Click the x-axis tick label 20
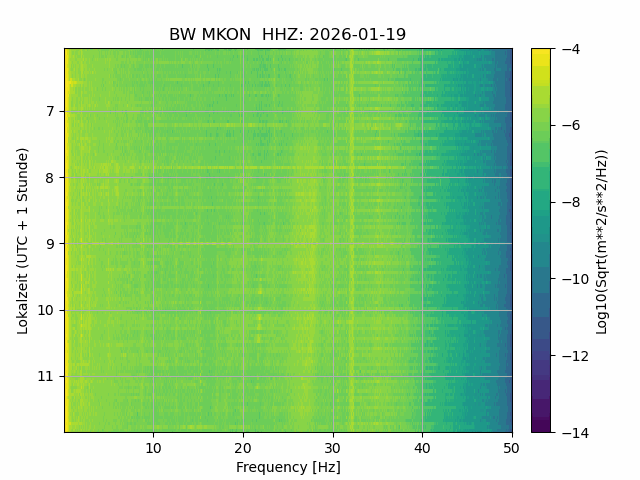Image resolution: width=640 pixels, height=480 pixels. tap(243, 449)
